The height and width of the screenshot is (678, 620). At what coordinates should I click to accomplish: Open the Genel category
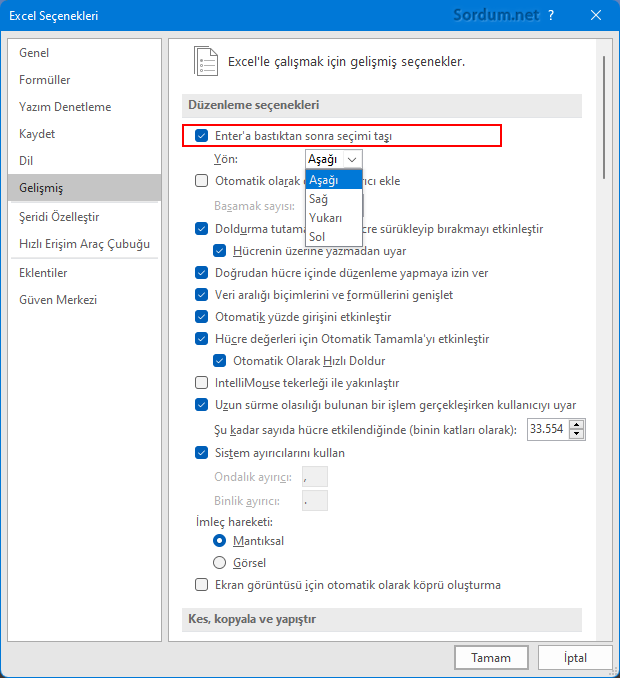click(x=85, y=53)
